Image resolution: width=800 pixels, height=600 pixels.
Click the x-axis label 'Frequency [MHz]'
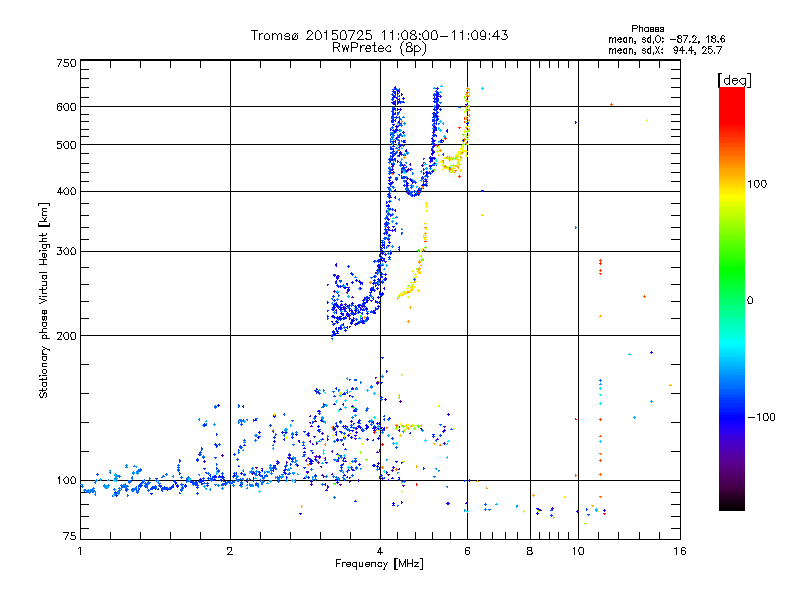pos(379,564)
